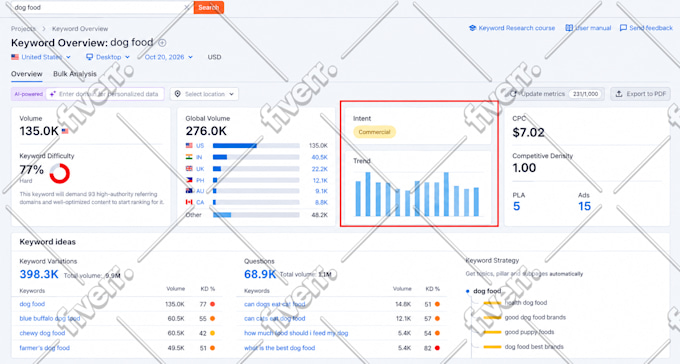Click the US global volume bar
The width and height of the screenshot is (680, 364).
coord(256,146)
